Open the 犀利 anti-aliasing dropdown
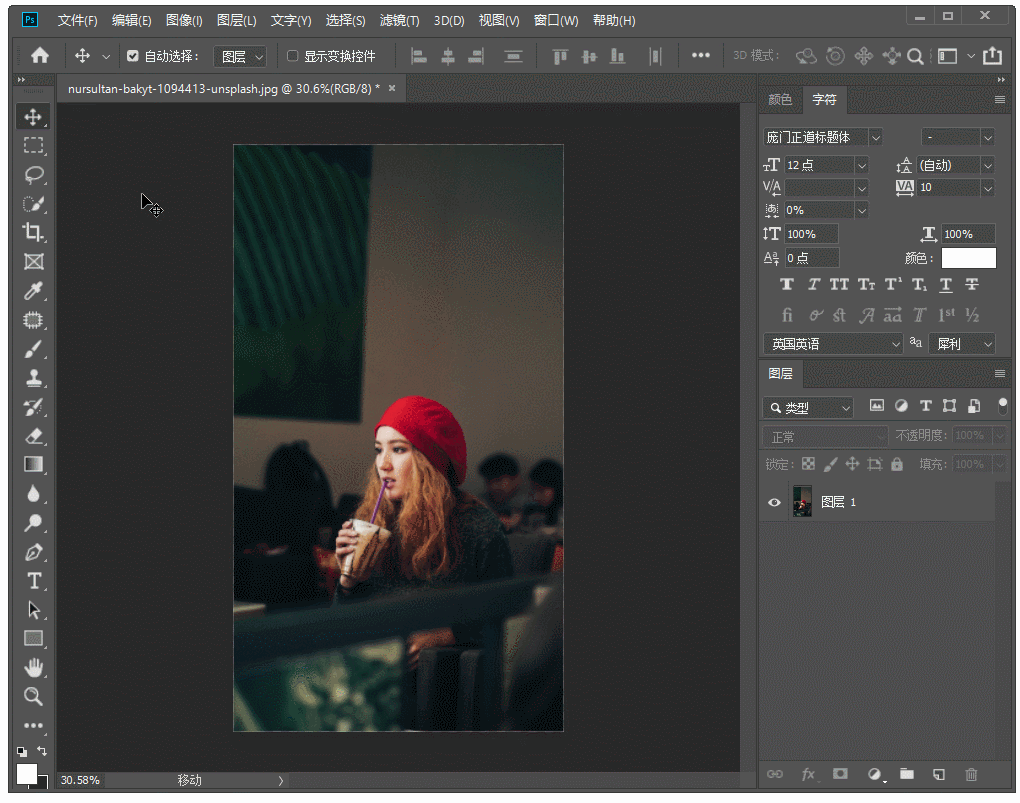The width and height of the screenshot is (1020, 803). pos(962,344)
